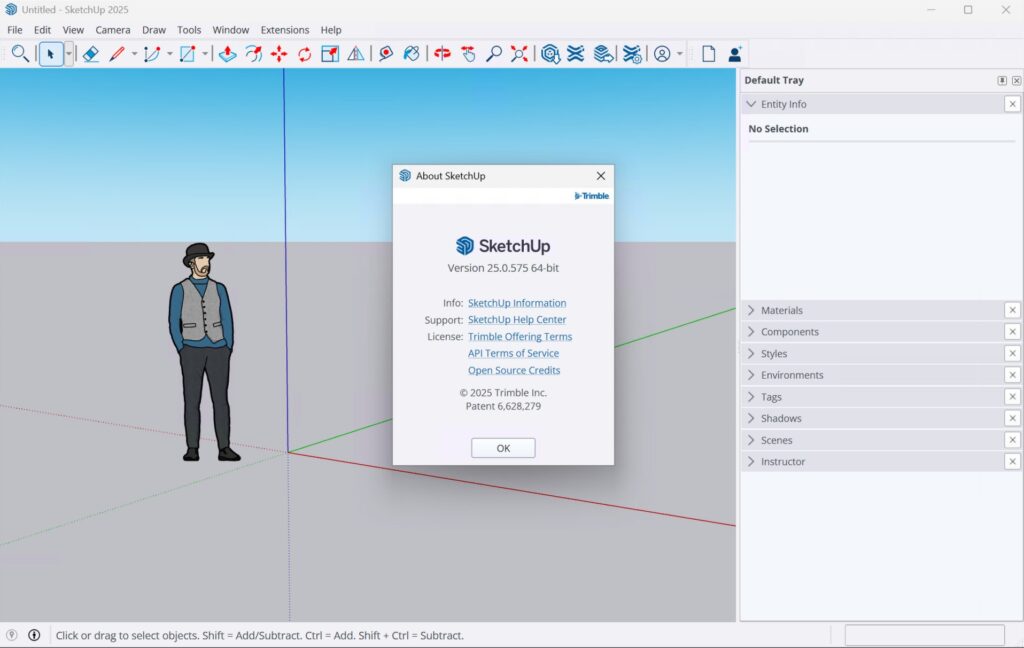Click the geo-location icon in status bar

11,635
